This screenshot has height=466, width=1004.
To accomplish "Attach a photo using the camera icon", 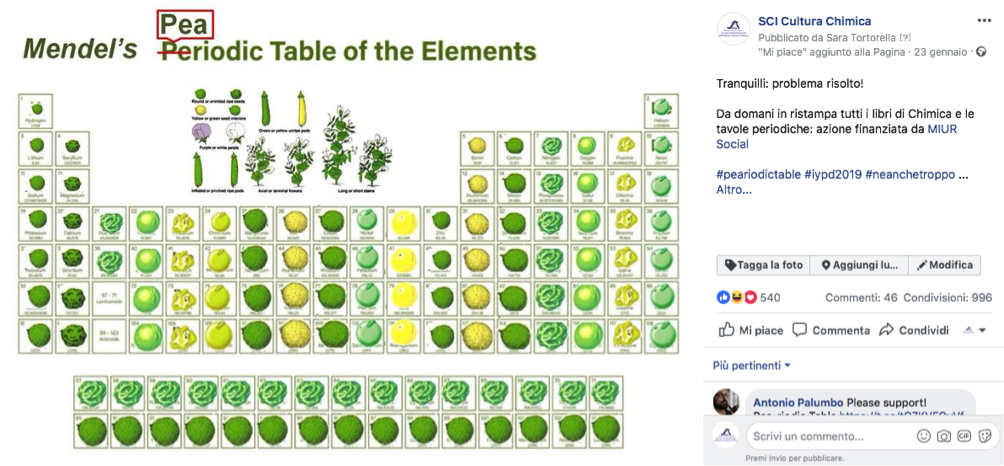I will pyautogui.click(x=944, y=436).
